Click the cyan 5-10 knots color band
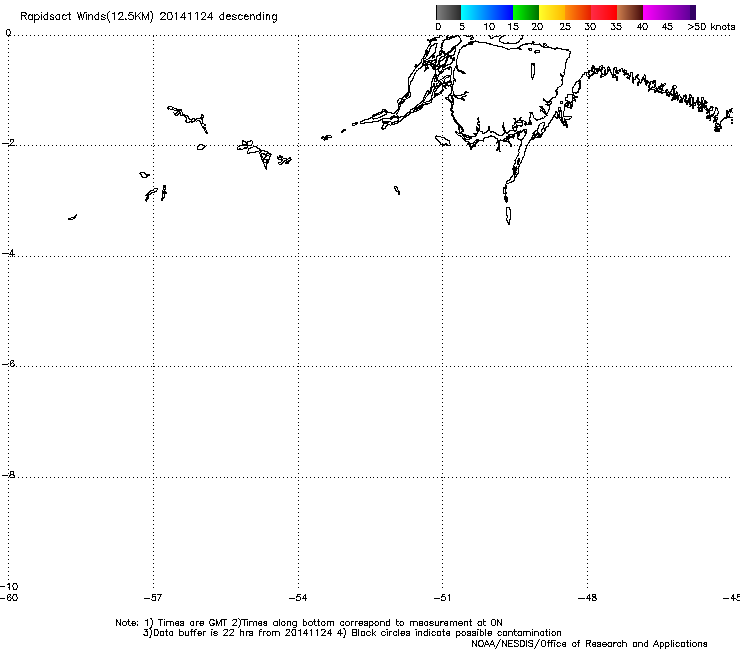This screenshot has height=650, width=740. pos(474,12)
